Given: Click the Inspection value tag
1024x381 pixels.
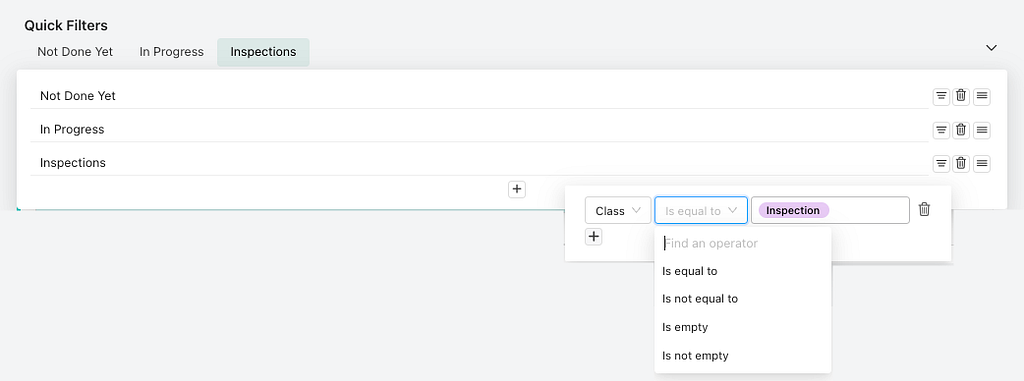Looking at the screenshot, I should pos(793,210).
